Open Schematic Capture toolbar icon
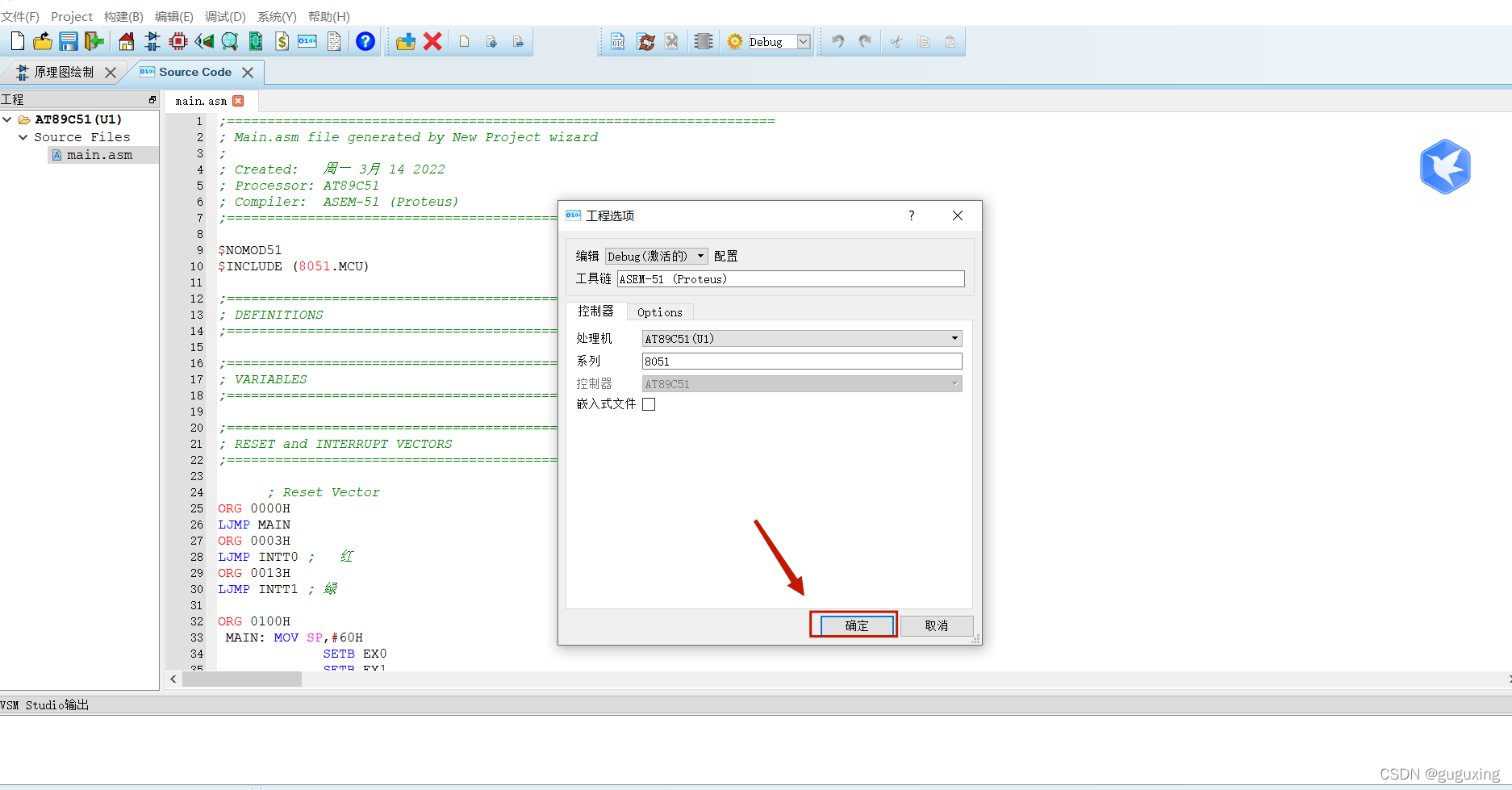 click(152, 41)
